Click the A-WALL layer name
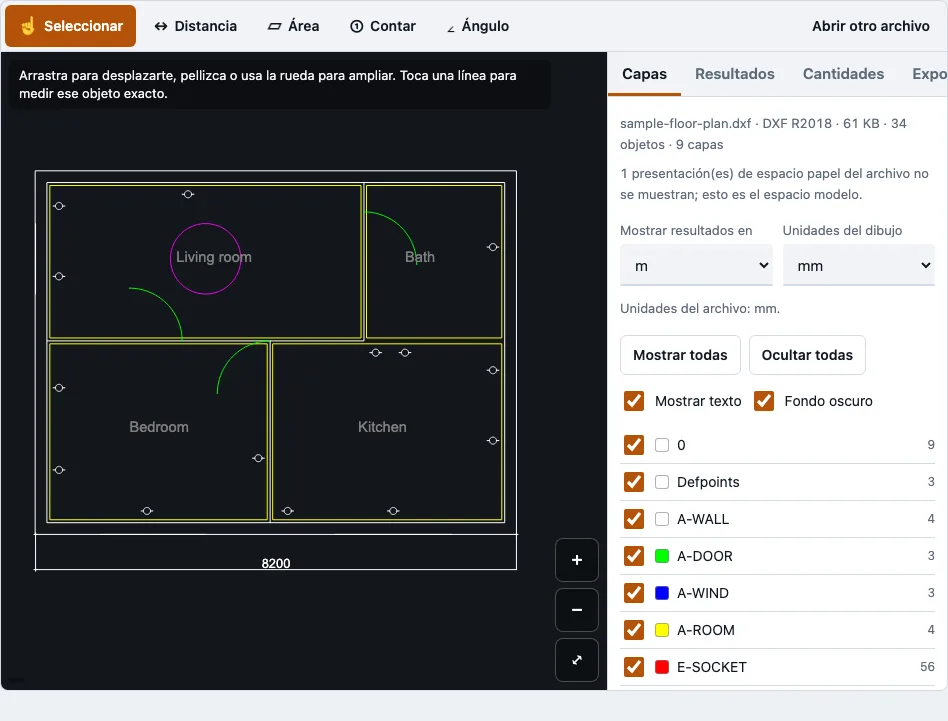Viewport: 948px width, 721px height. [703, 519]
